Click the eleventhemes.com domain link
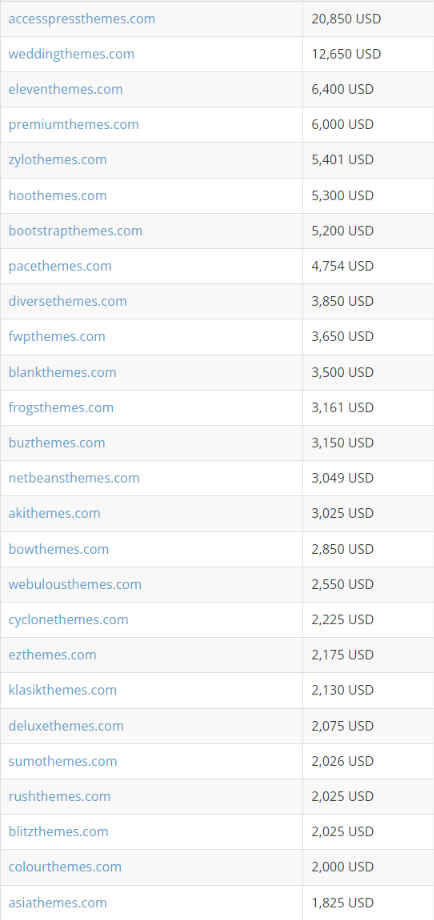The height and width of the screenshot is (920, 434). click(66, 89)
